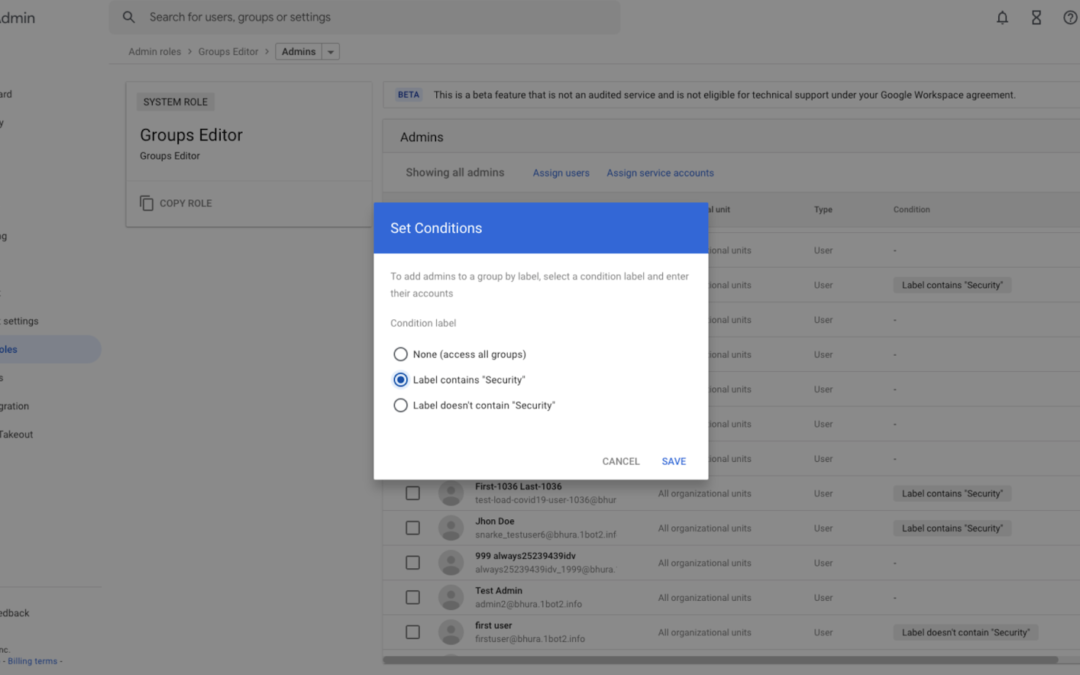Click first user's avatar icon

coord(451,632)
